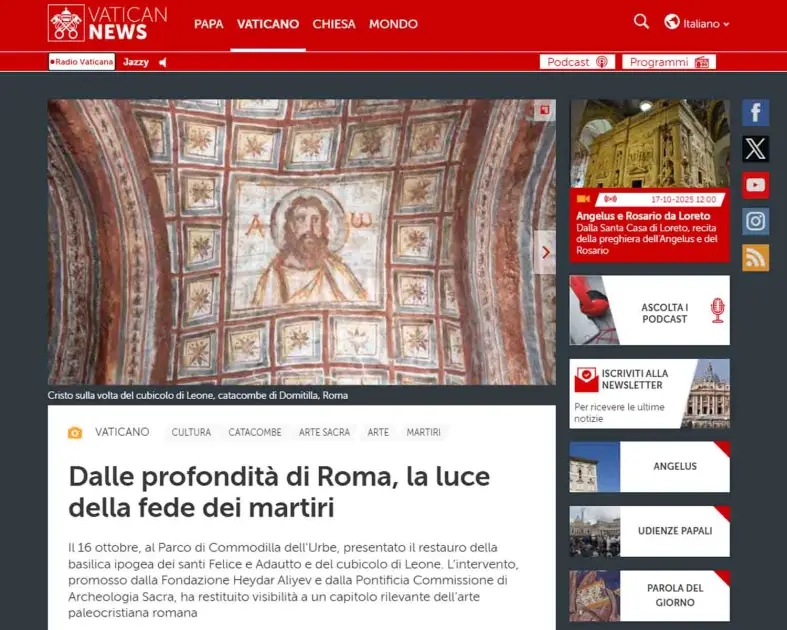Advance slideshow with right arrow

point(545,252)
